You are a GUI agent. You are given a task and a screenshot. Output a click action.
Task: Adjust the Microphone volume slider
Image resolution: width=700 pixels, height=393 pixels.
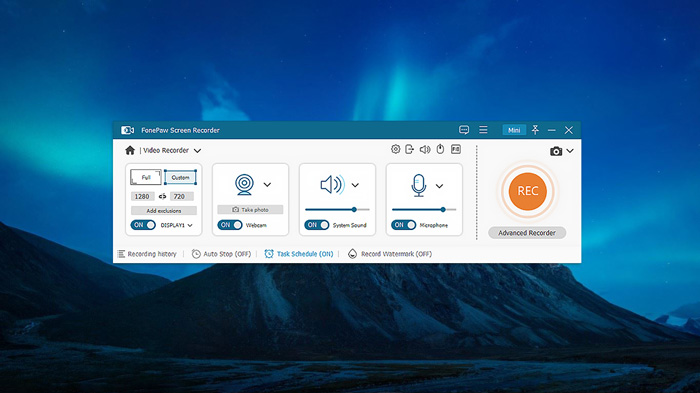click(x=424, y=209)
